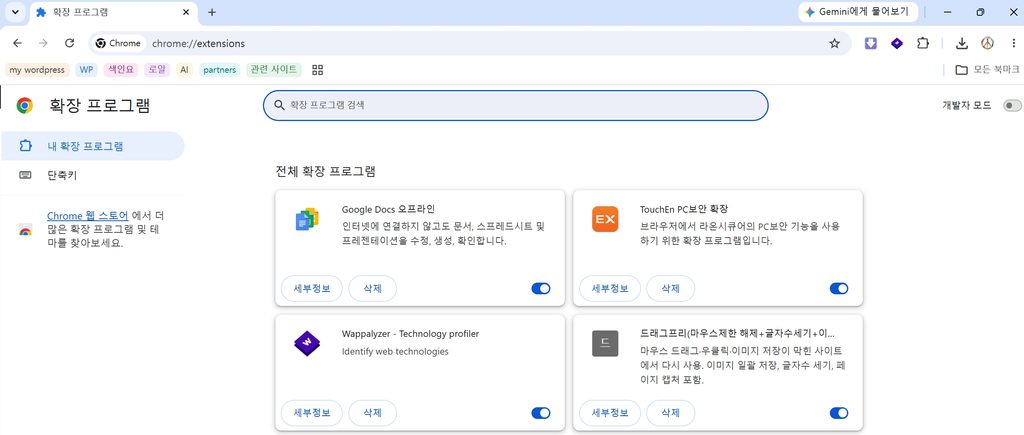Viewport: 1024px width, 435px height.
Task: Click 세부정보 for TouchEn PC보안 확장
Action: click(x=610, y=289)
